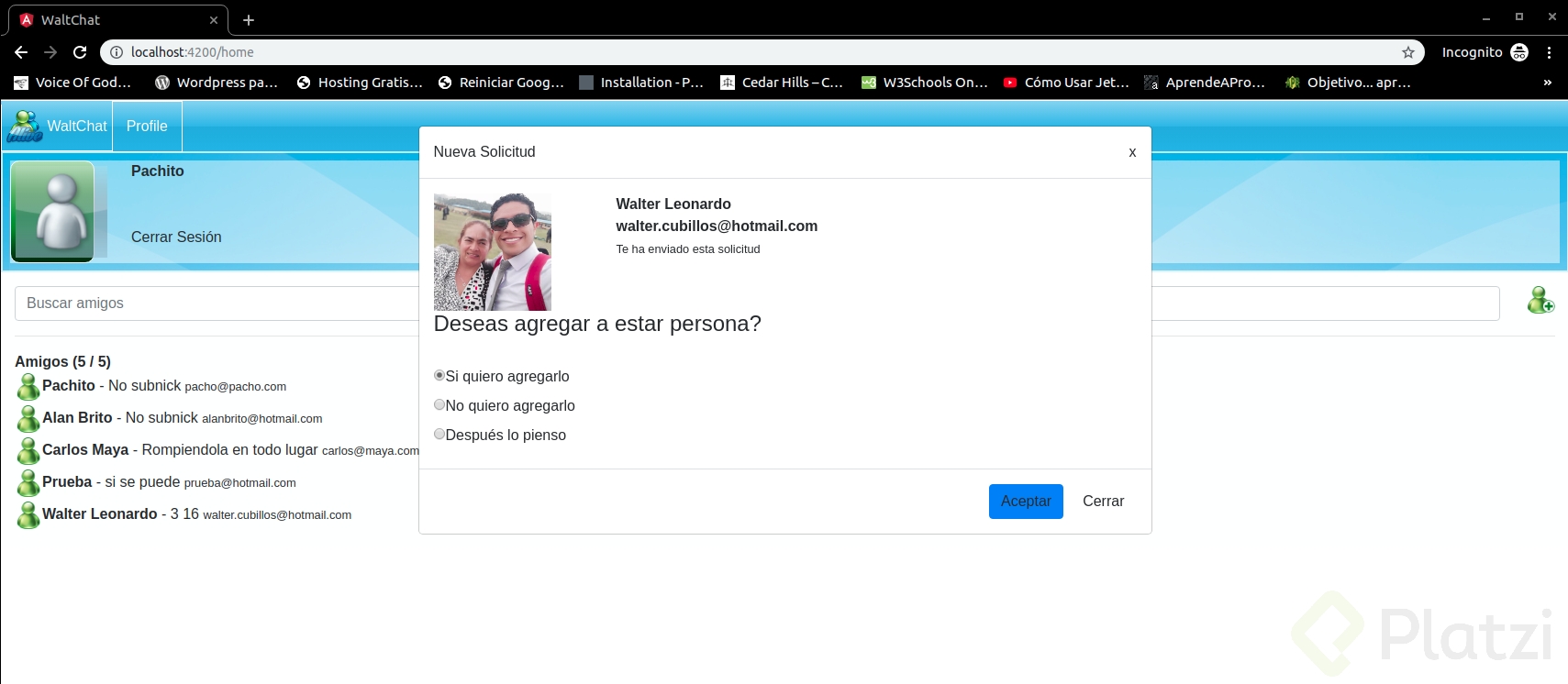Click Walter Leonardo's photo in the dialog
Viewport: 1568px width, 684px height.
[492, 252]
